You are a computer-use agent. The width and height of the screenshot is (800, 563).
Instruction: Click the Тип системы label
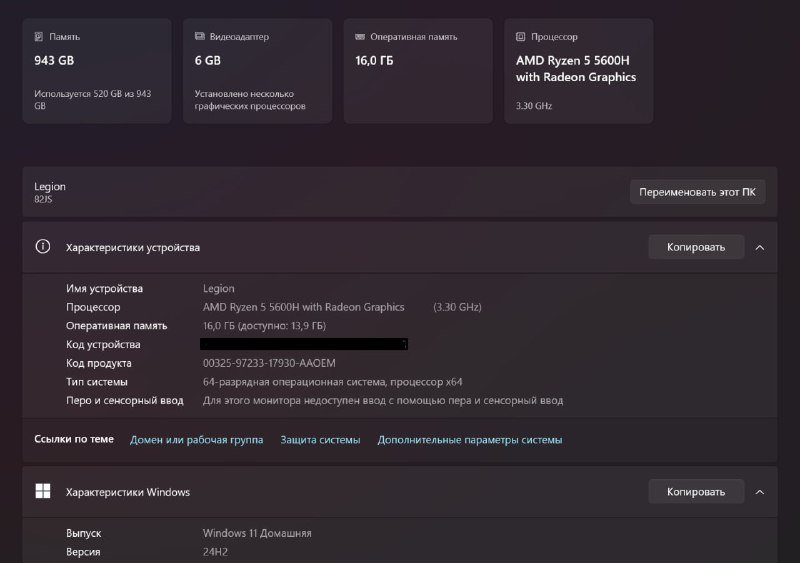[96, 382]
